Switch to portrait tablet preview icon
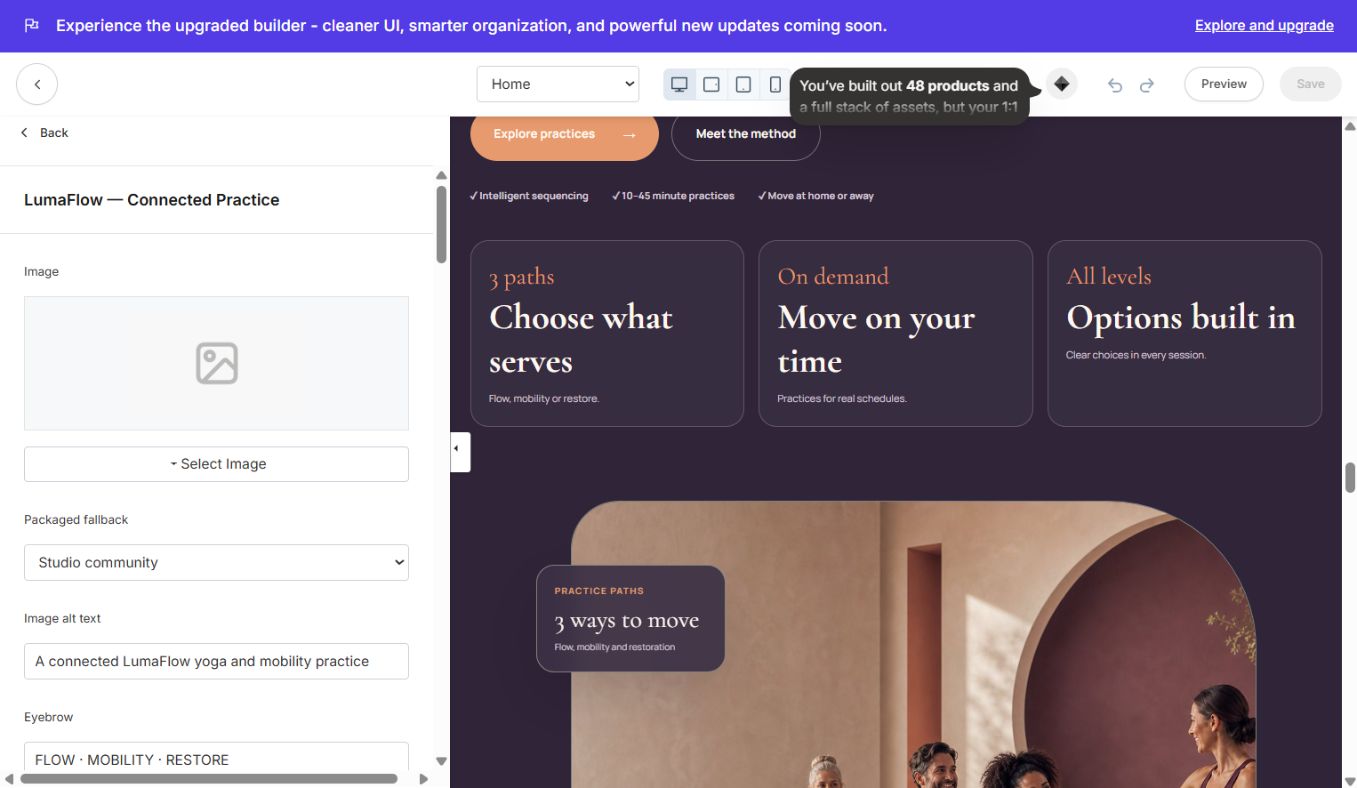 point(743,84)
